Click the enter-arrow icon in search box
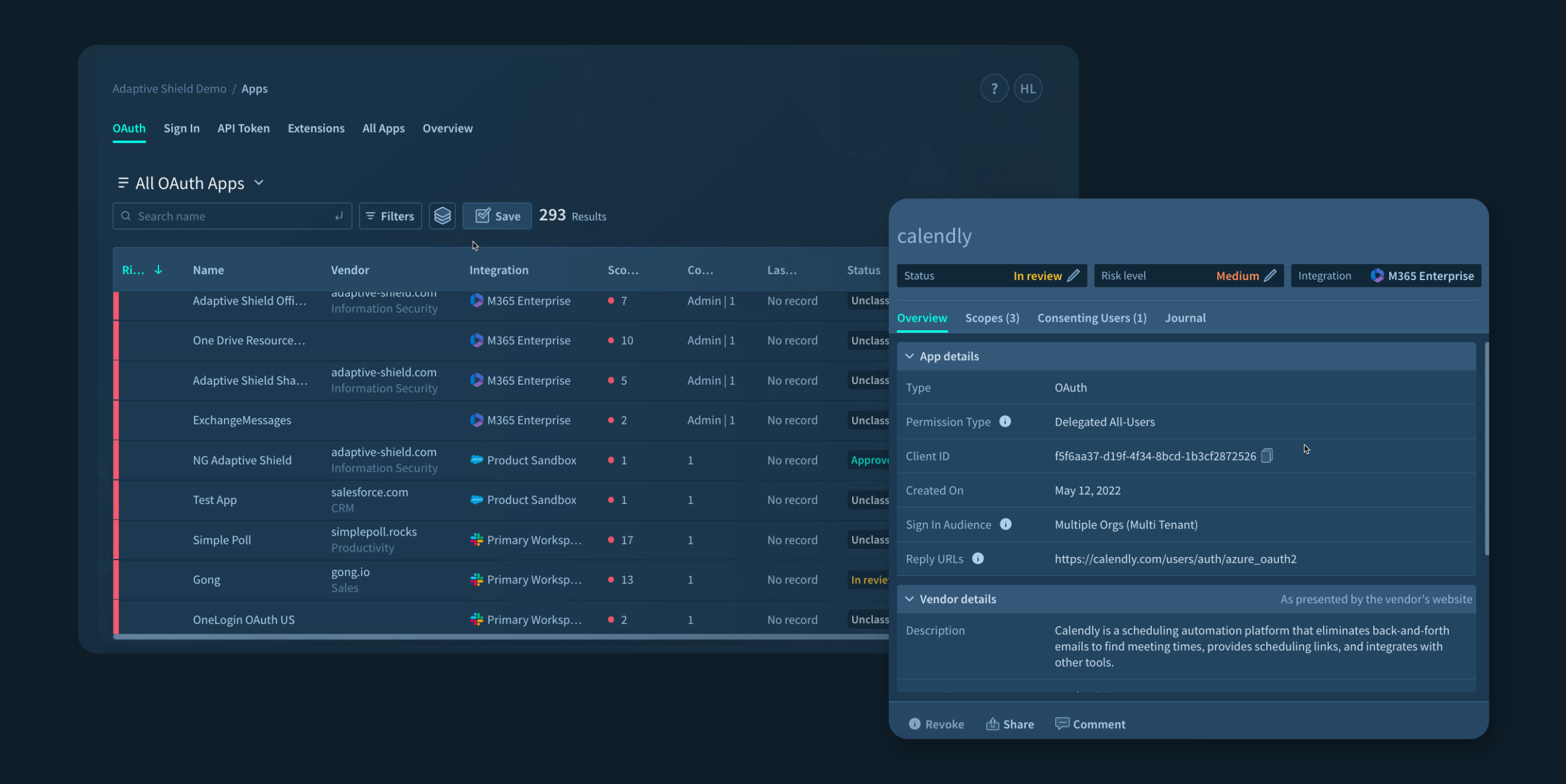 point(339,216)
